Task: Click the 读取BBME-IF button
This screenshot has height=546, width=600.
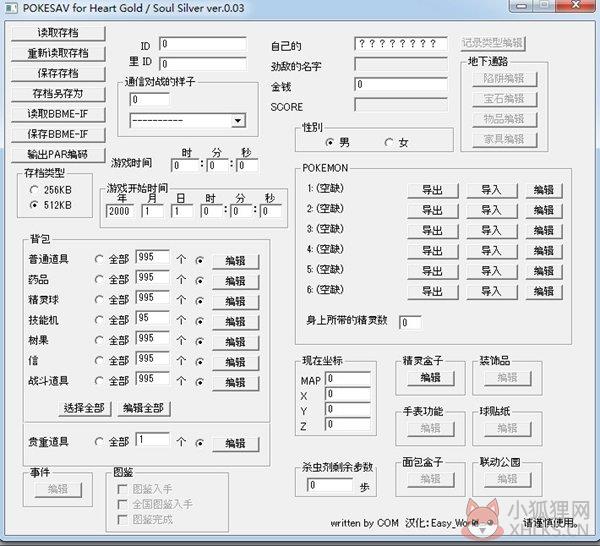Action: [58, 114]
